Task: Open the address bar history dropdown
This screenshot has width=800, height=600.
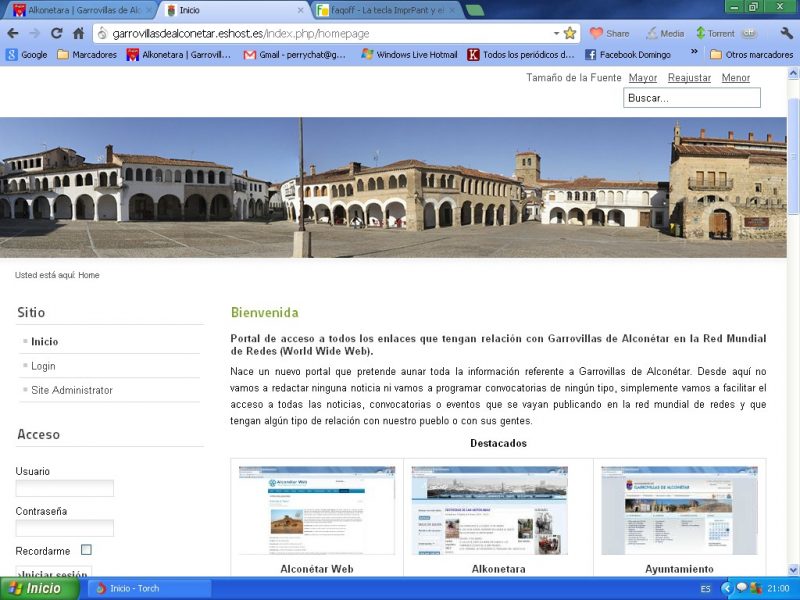Action: pos(558,33)
